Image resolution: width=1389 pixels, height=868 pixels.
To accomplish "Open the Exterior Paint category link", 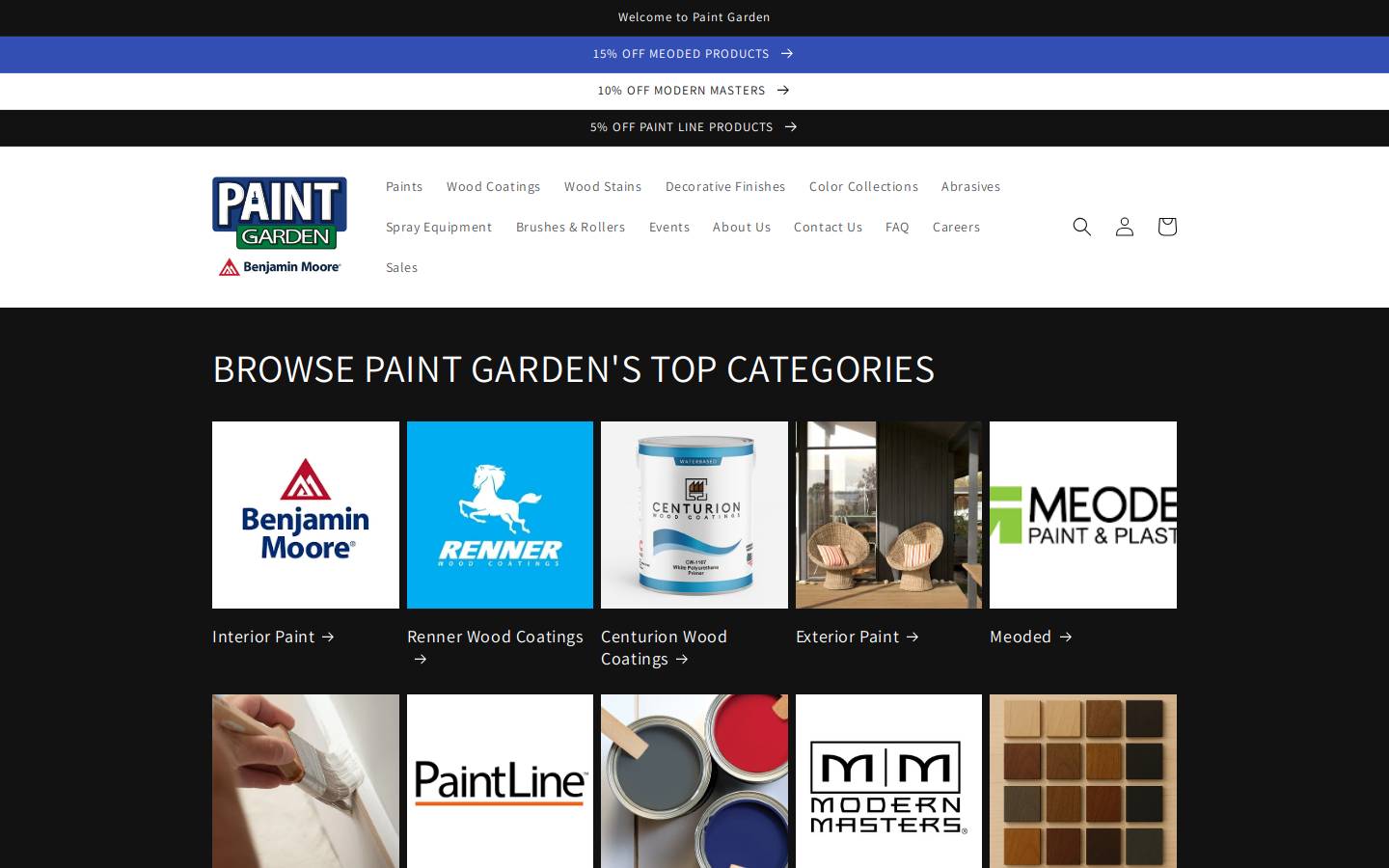I will [858, 637].
